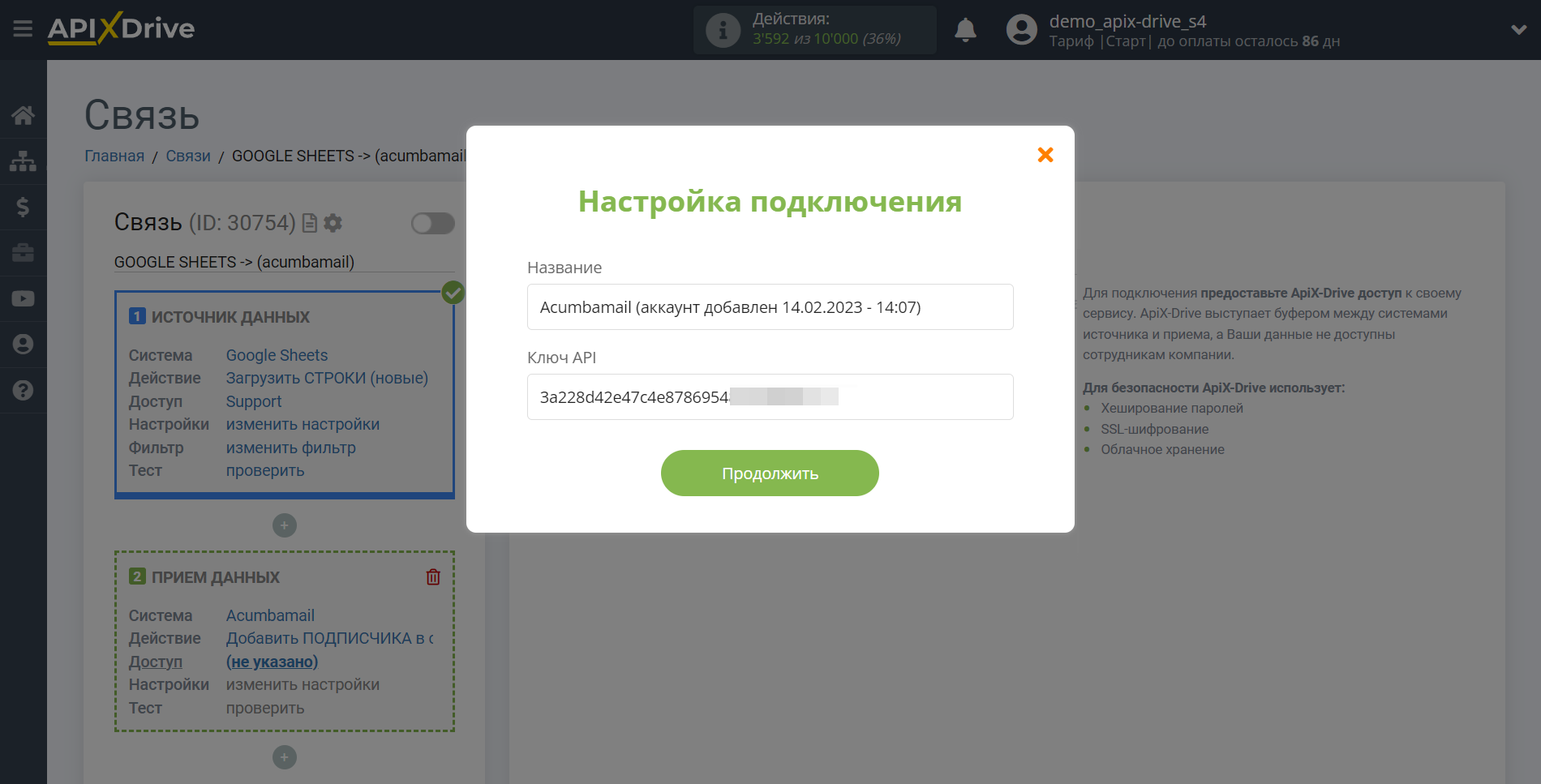1541x784 pixels.
Task: Click the actions counter 3'592 из 10'000
Action: (x=826, y=39)
